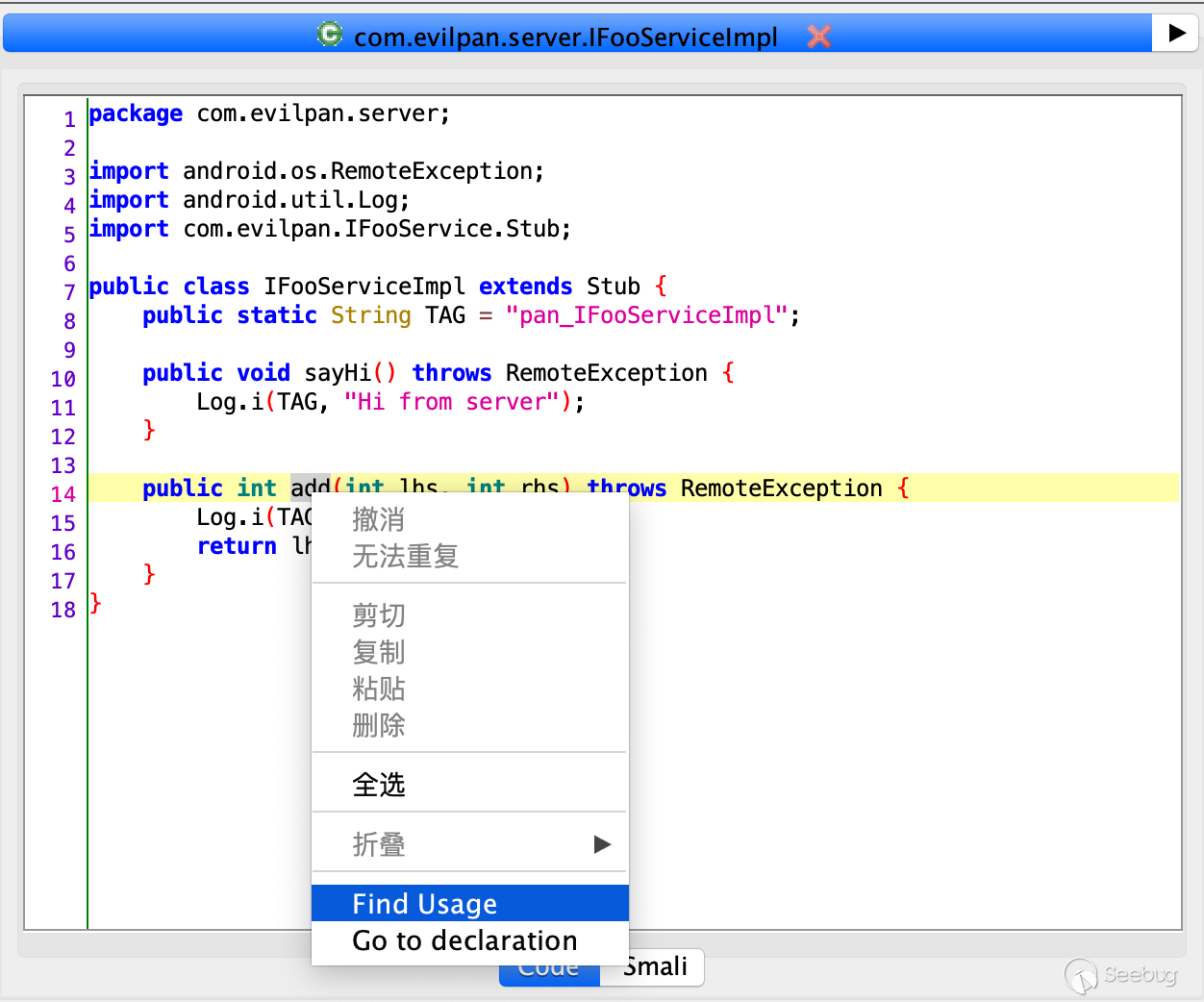Click the 撤消 undo menu item
Image resolution: width=1204 pixels, height=1002 pixels.
(378, 519)
